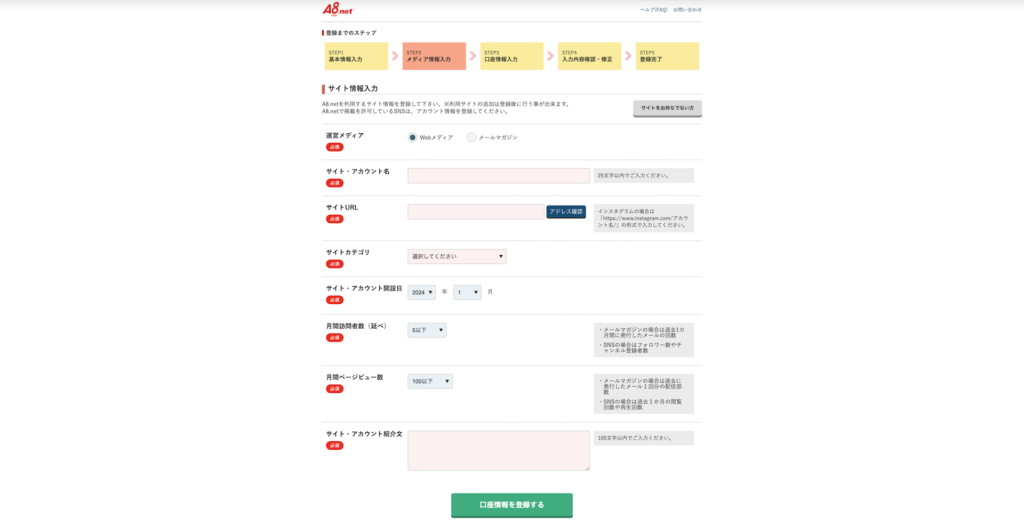
Task: Open the month dropdown for account opening date
Action: click(x=467, y=292)
